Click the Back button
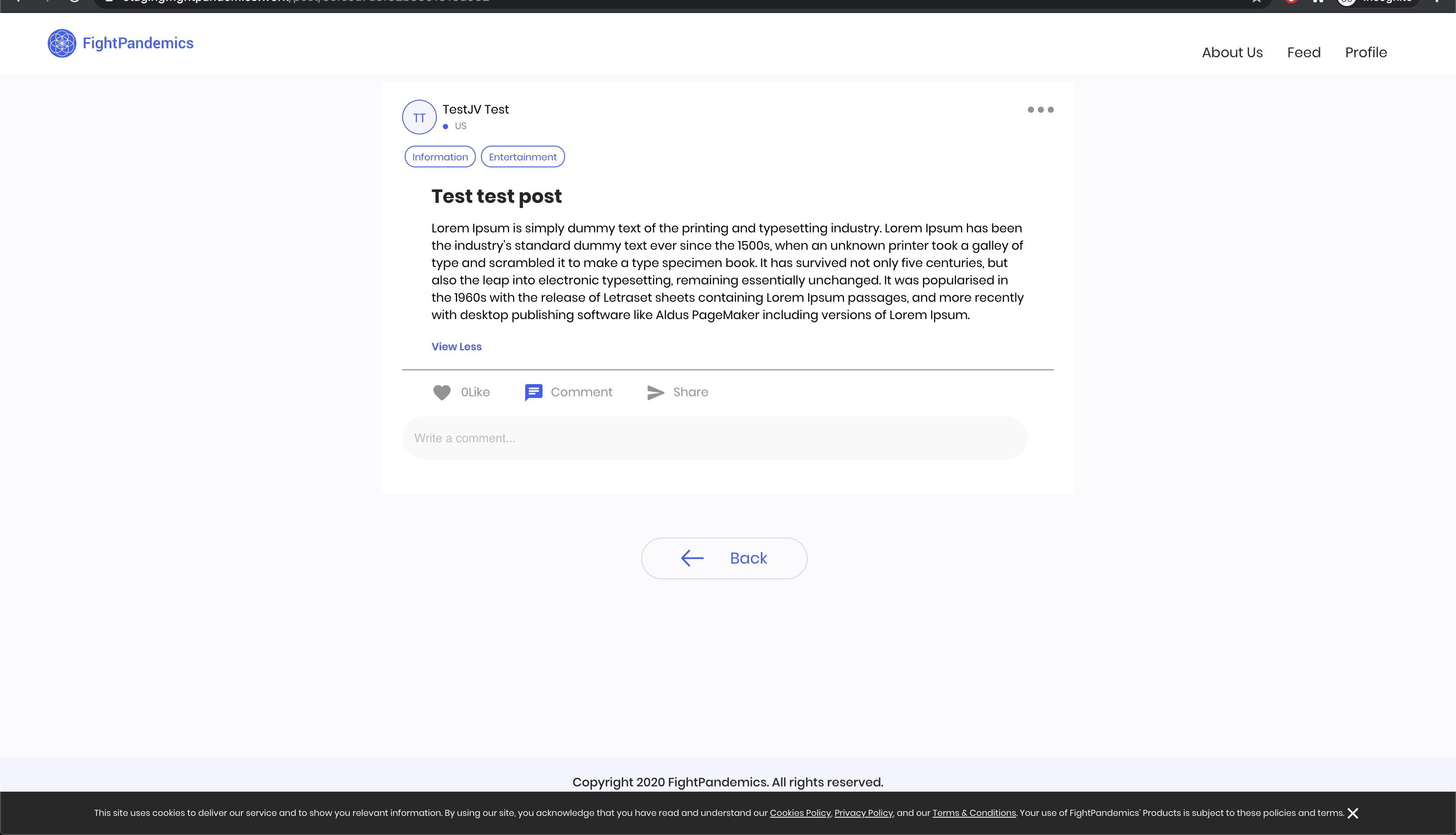 pos(724,558)
